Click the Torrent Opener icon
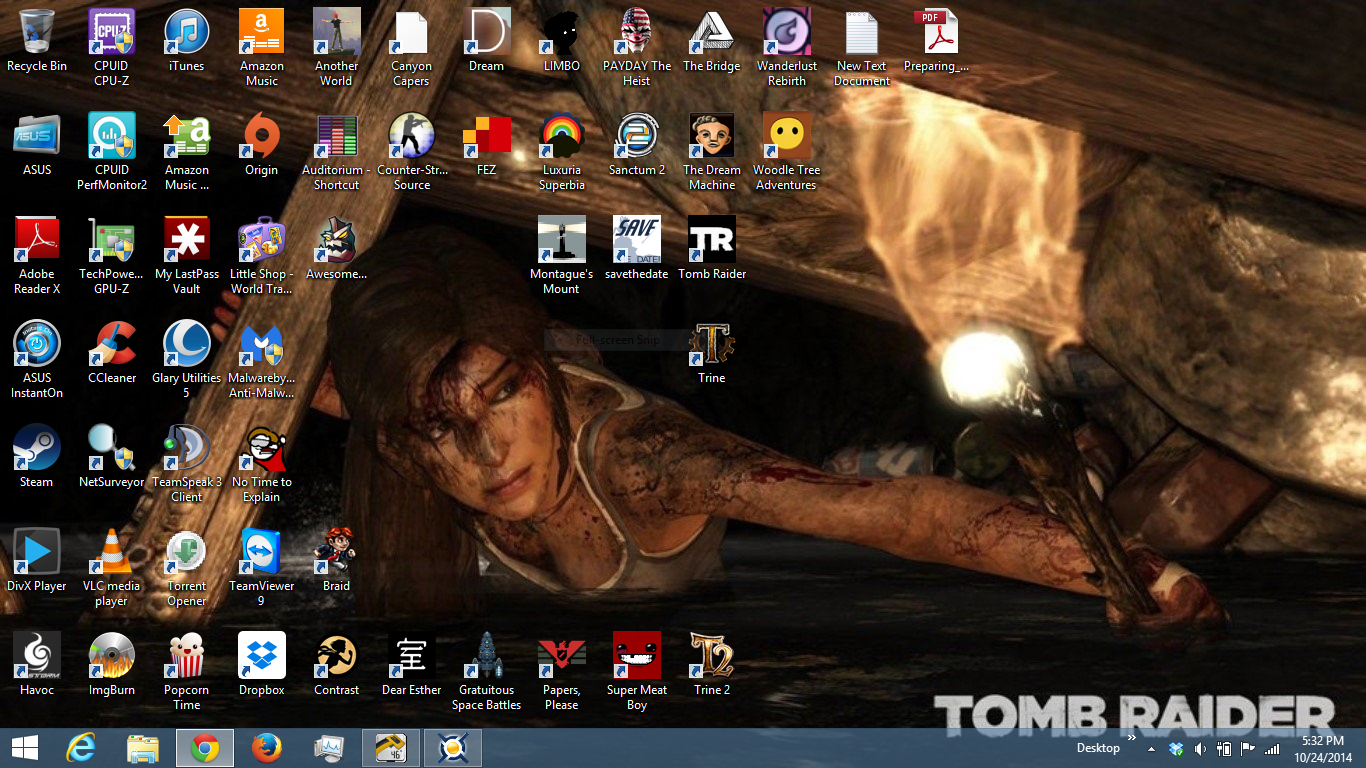Screen dimensions: 1366x768 187,552
